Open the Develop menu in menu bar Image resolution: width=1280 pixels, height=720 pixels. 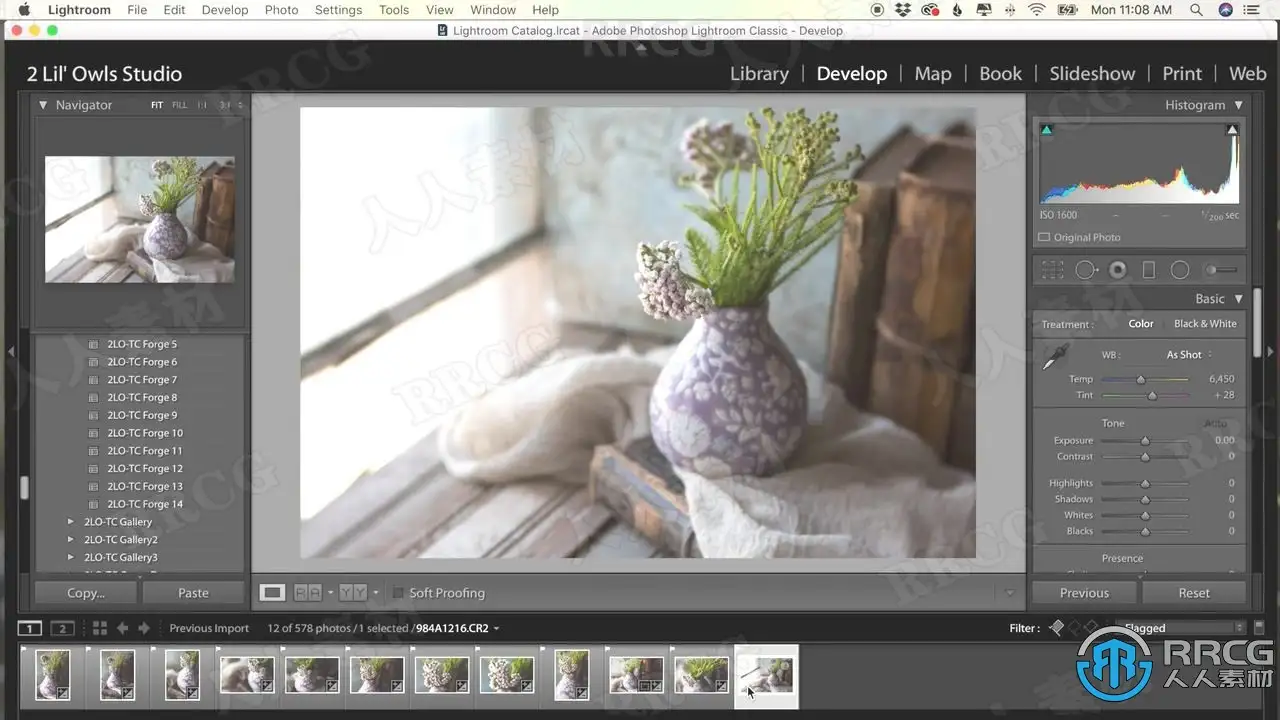tap(225, 10)
